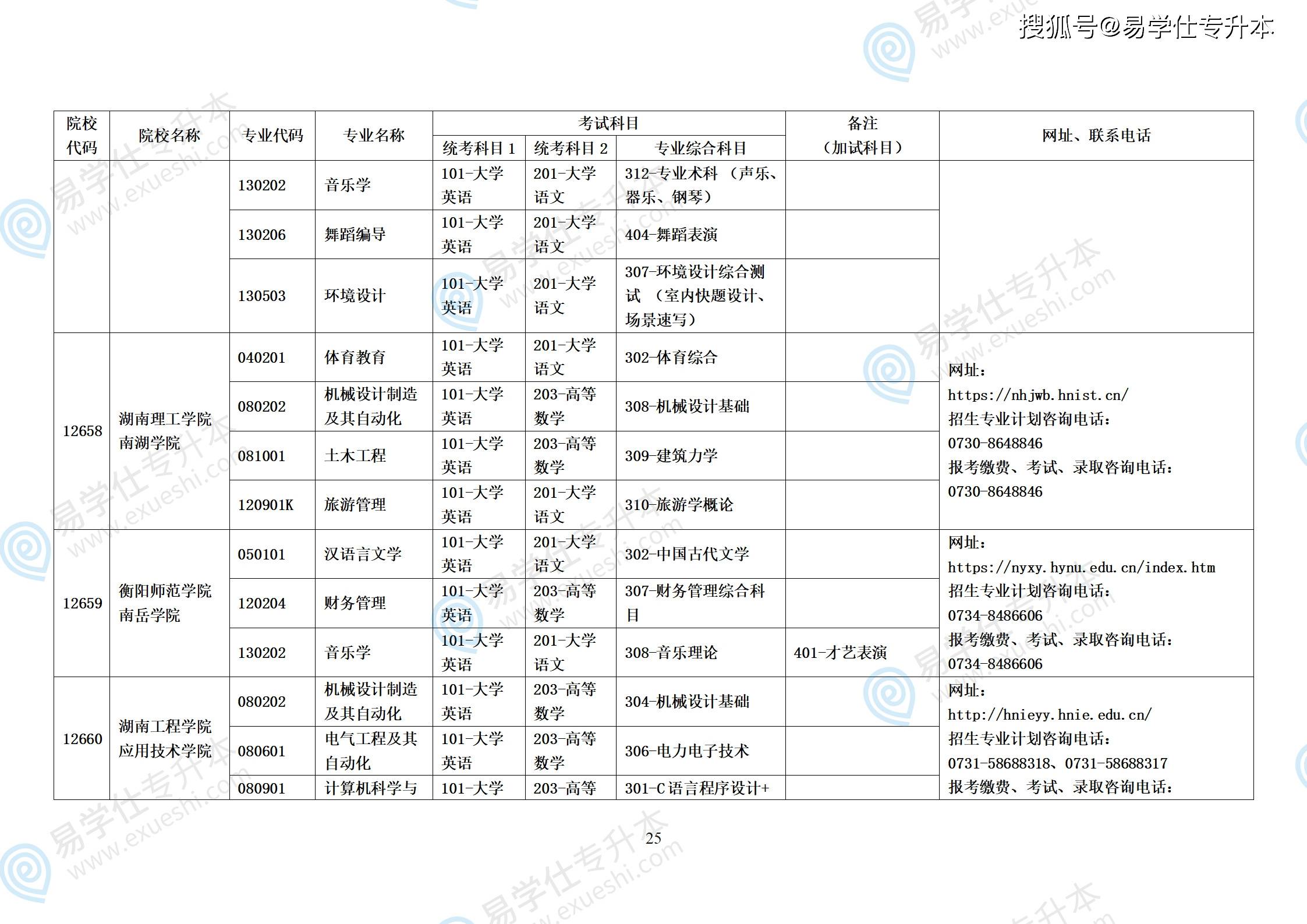Click the link http://hnieyy.hnie.edu.cn/
This screenshot has height=924, width=1307.
tap(1049, 715)
